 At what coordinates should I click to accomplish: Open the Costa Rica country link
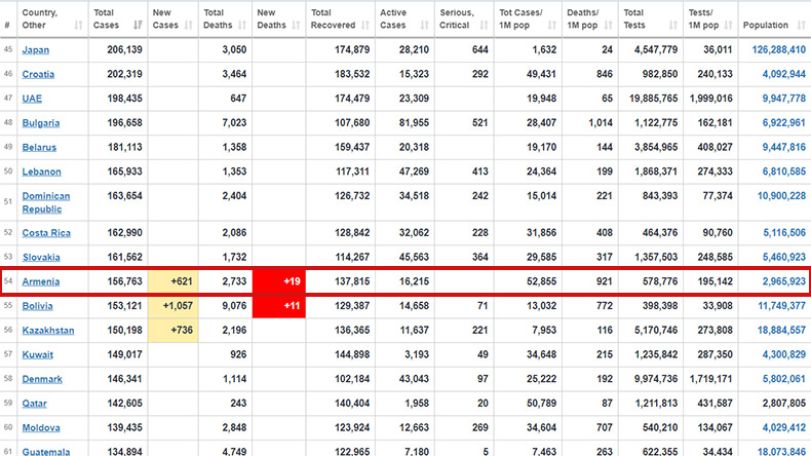46,233
